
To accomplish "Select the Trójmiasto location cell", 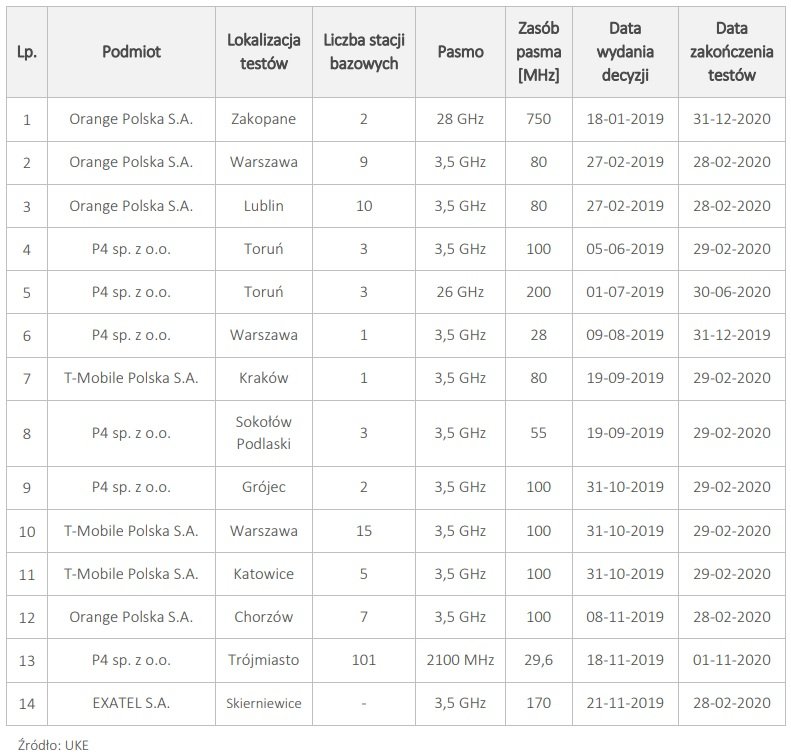I will (x=264, y=660).
